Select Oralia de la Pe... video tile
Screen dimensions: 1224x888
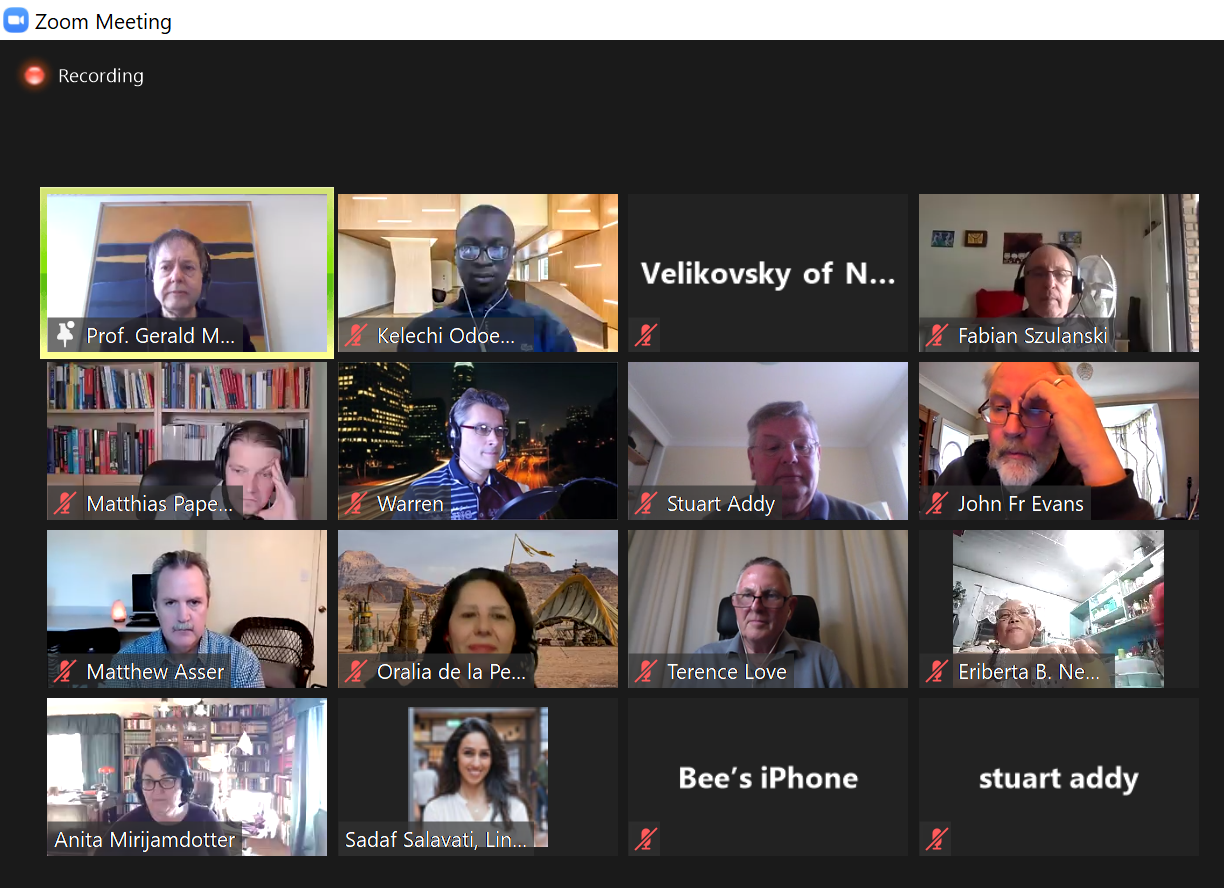[x=478, y=609]
